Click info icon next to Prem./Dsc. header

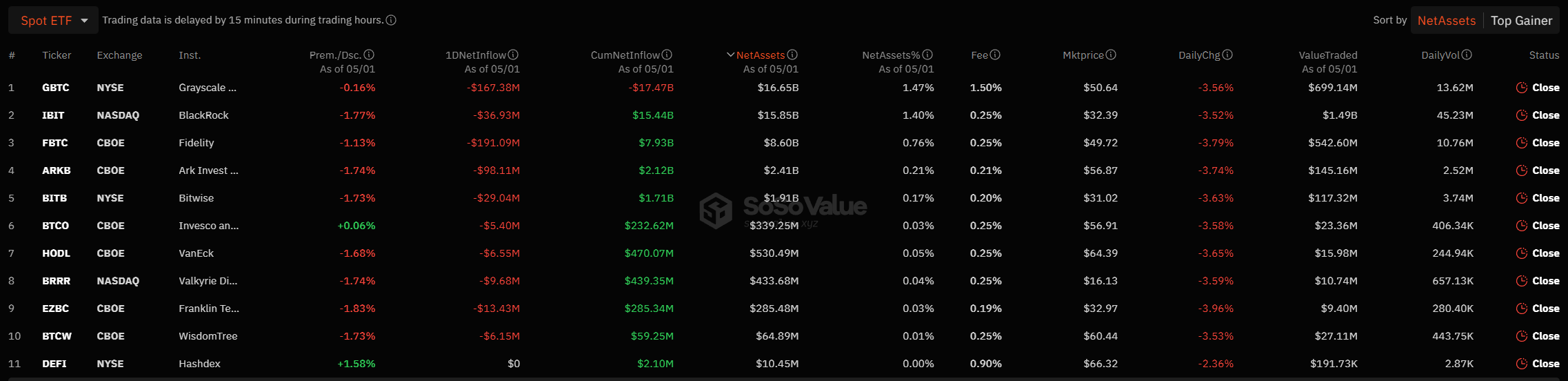pyautogui.click(x=369, y=55)
